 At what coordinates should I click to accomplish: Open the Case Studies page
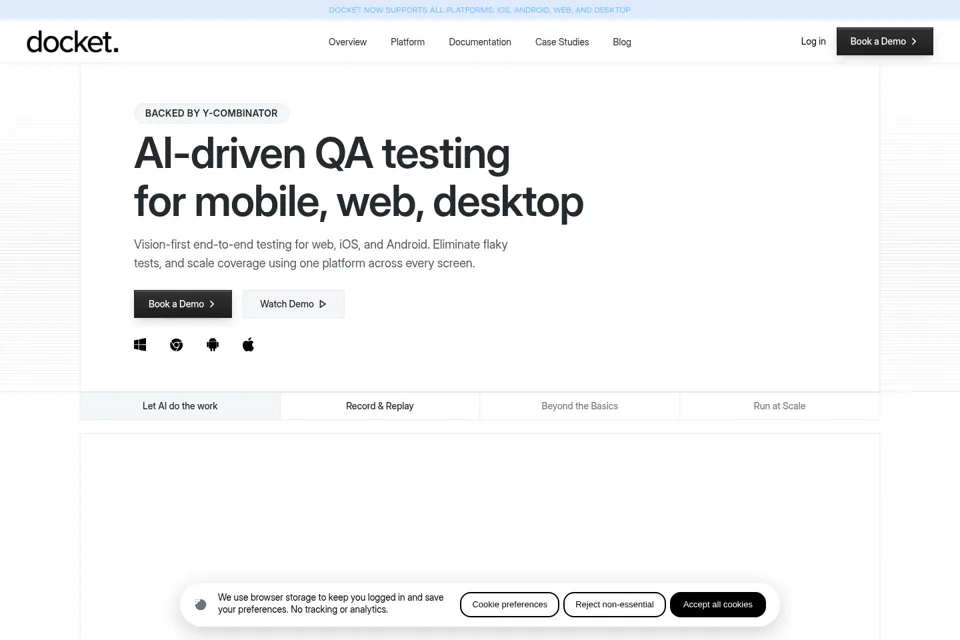click(x=562, y=42)
